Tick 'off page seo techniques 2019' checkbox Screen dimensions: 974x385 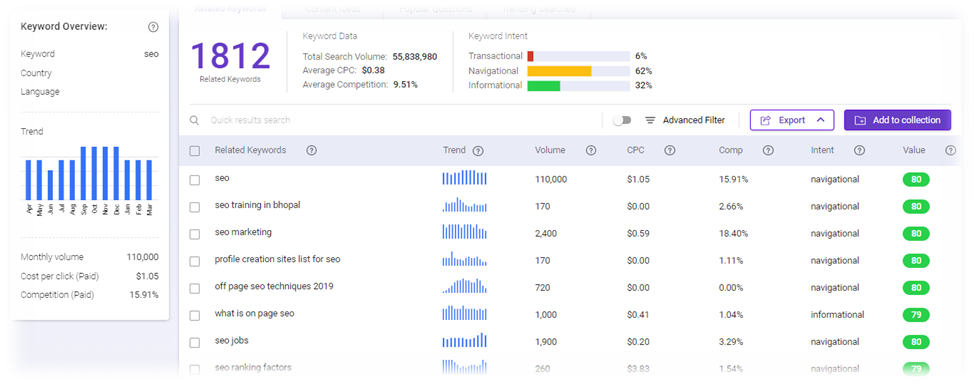click(194, 288)
